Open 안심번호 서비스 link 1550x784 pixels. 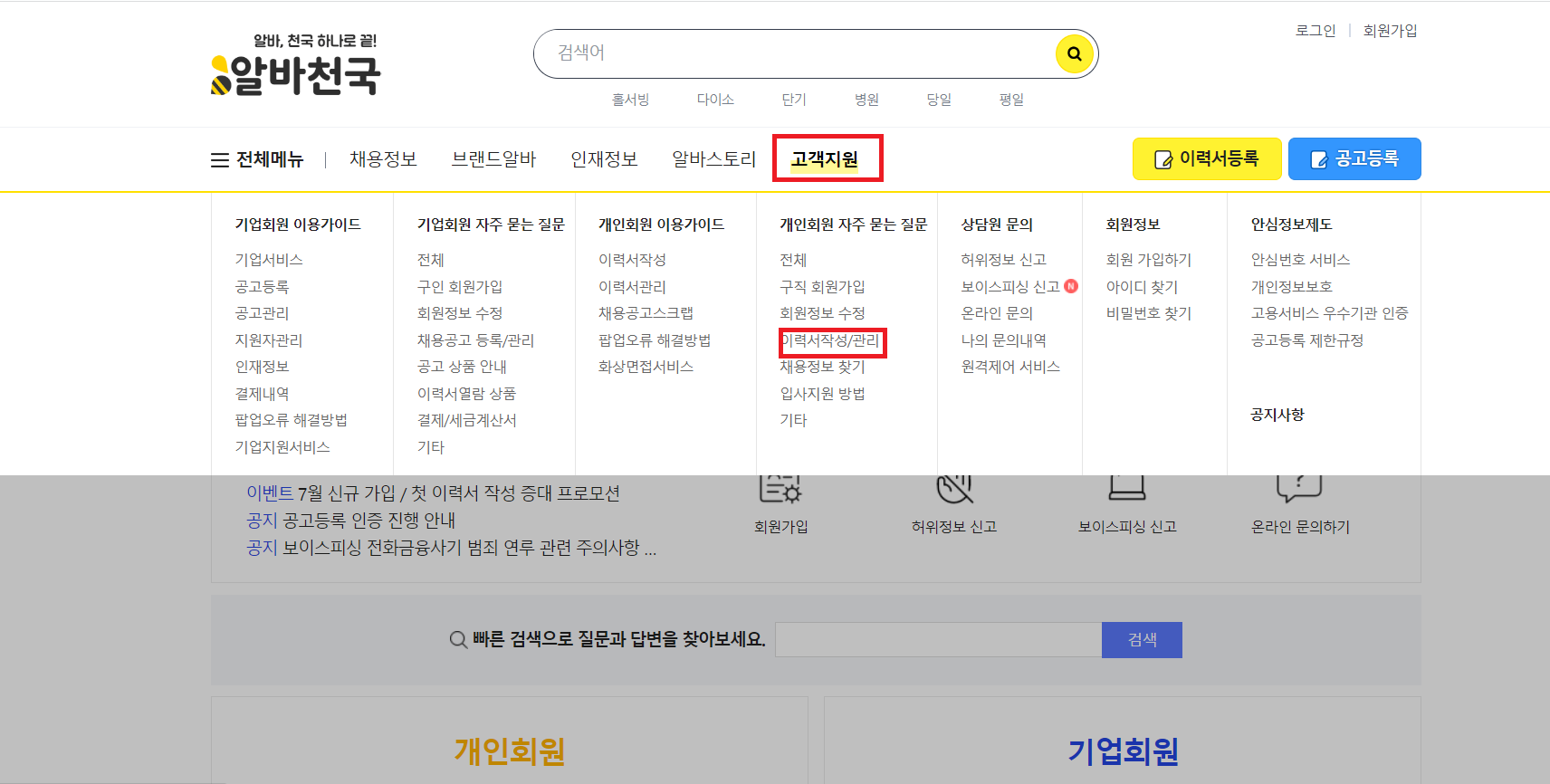pos(1300,260)
